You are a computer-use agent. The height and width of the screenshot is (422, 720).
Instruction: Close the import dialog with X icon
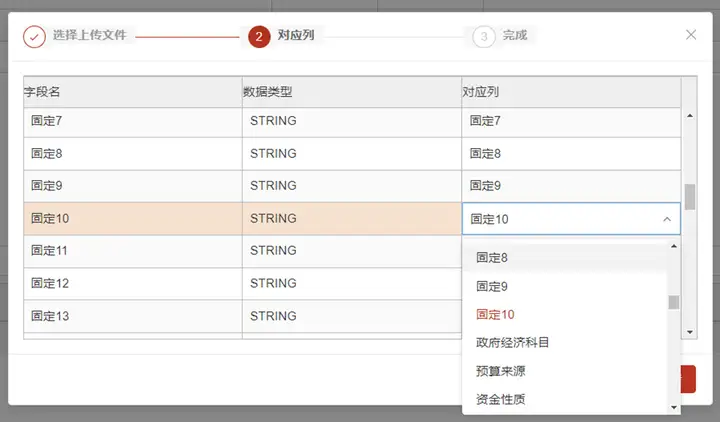pos(691,35)
